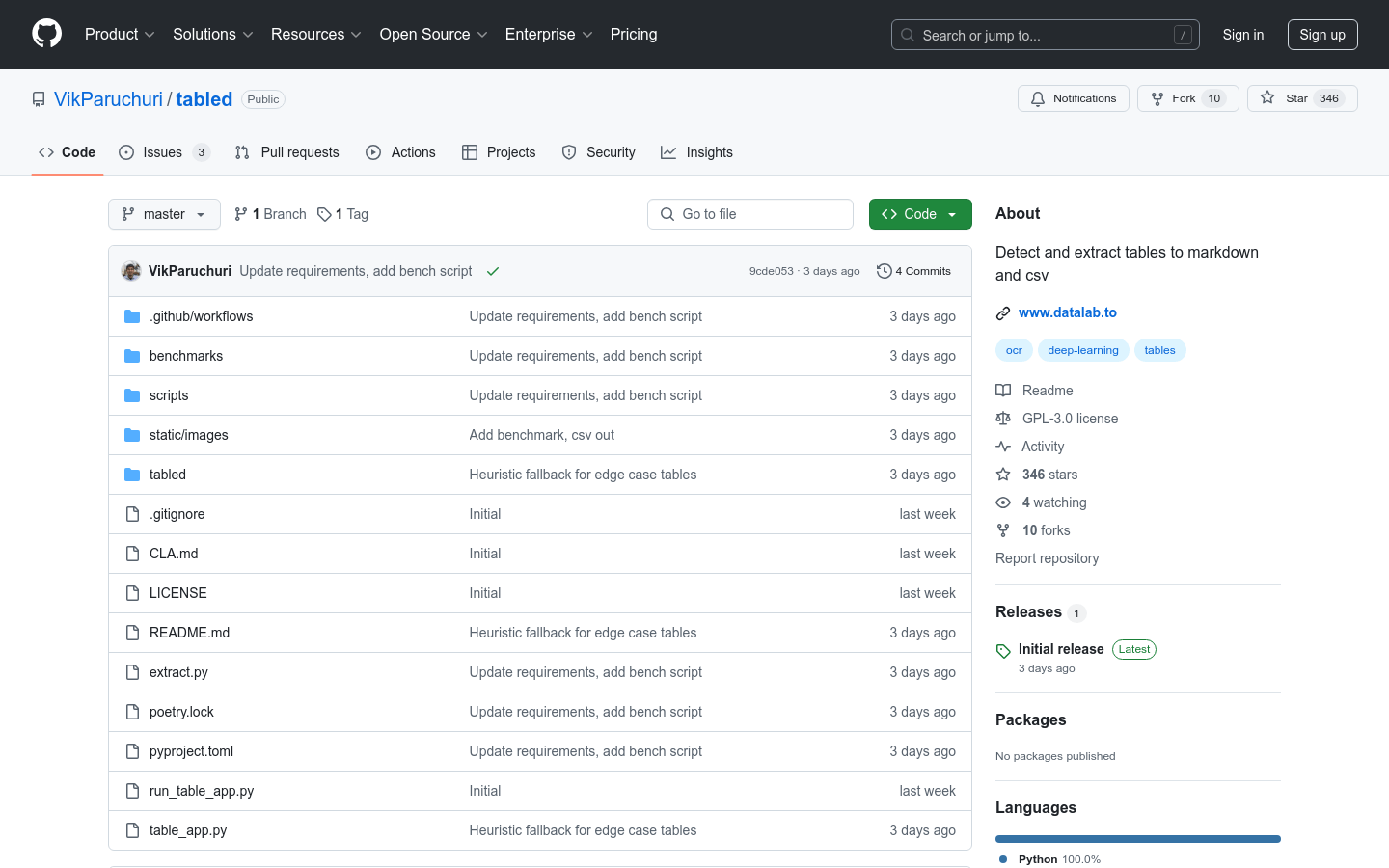Click the notifications bell icon
1389x868 pixels.
(x=1038, y=98)
